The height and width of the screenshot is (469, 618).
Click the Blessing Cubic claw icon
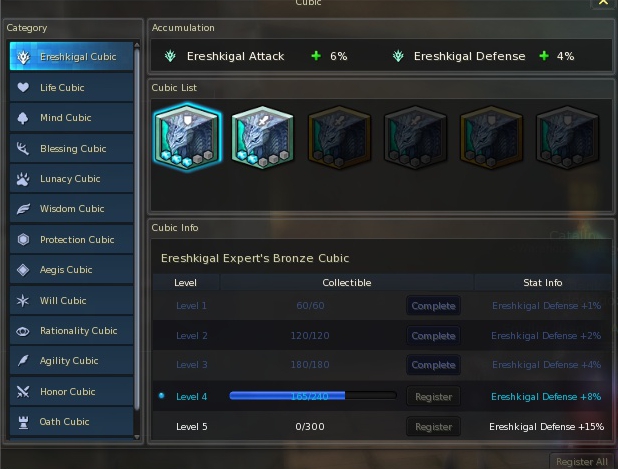pos(23,149)
